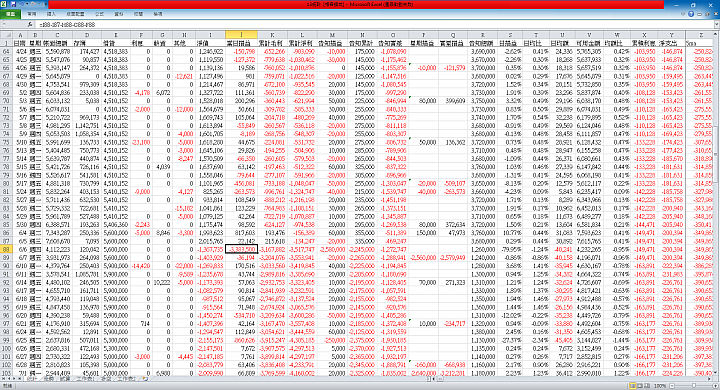Click the Name Box field
The width and height of the screenshot is (720, 390).
click(x=12, y=24)
